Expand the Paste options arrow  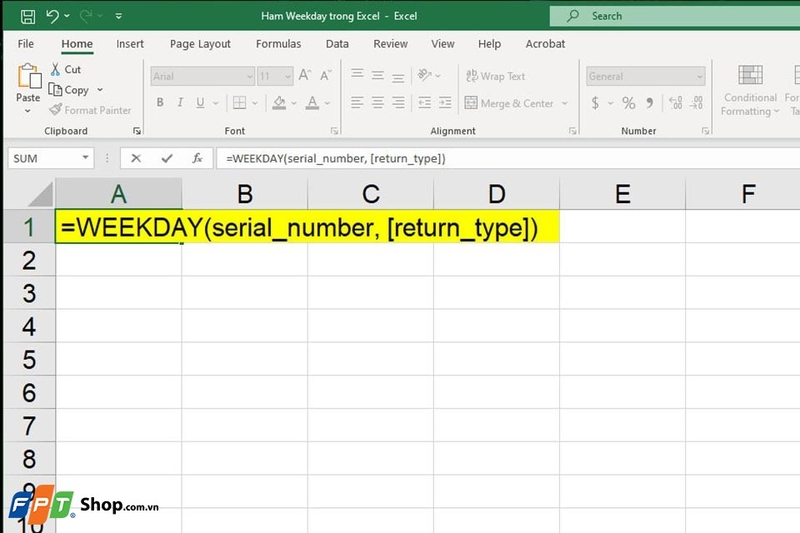28,111
